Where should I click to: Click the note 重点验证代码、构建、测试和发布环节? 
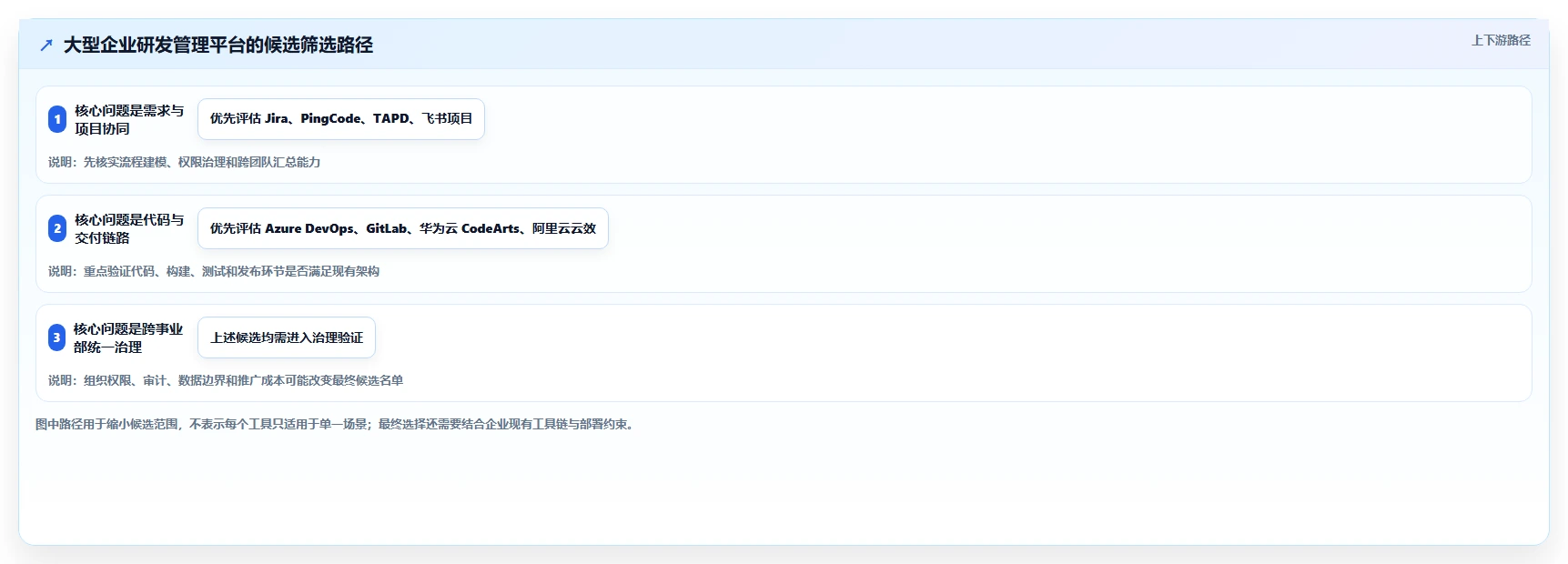214,271
